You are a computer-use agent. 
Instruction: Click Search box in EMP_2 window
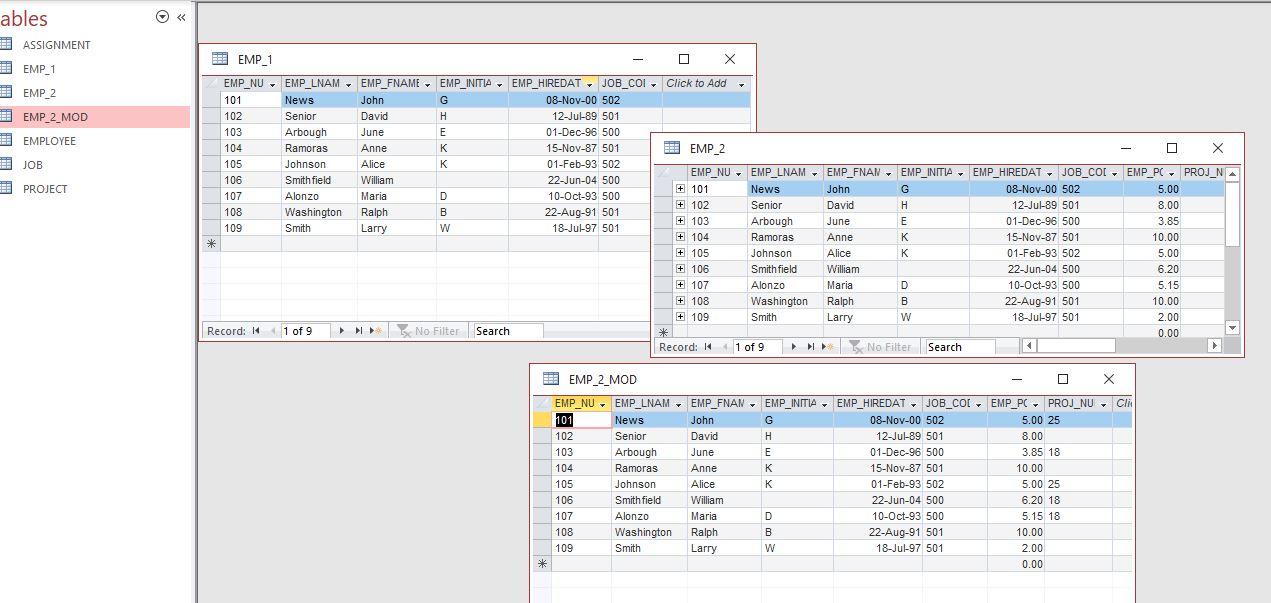coord(960,347)
